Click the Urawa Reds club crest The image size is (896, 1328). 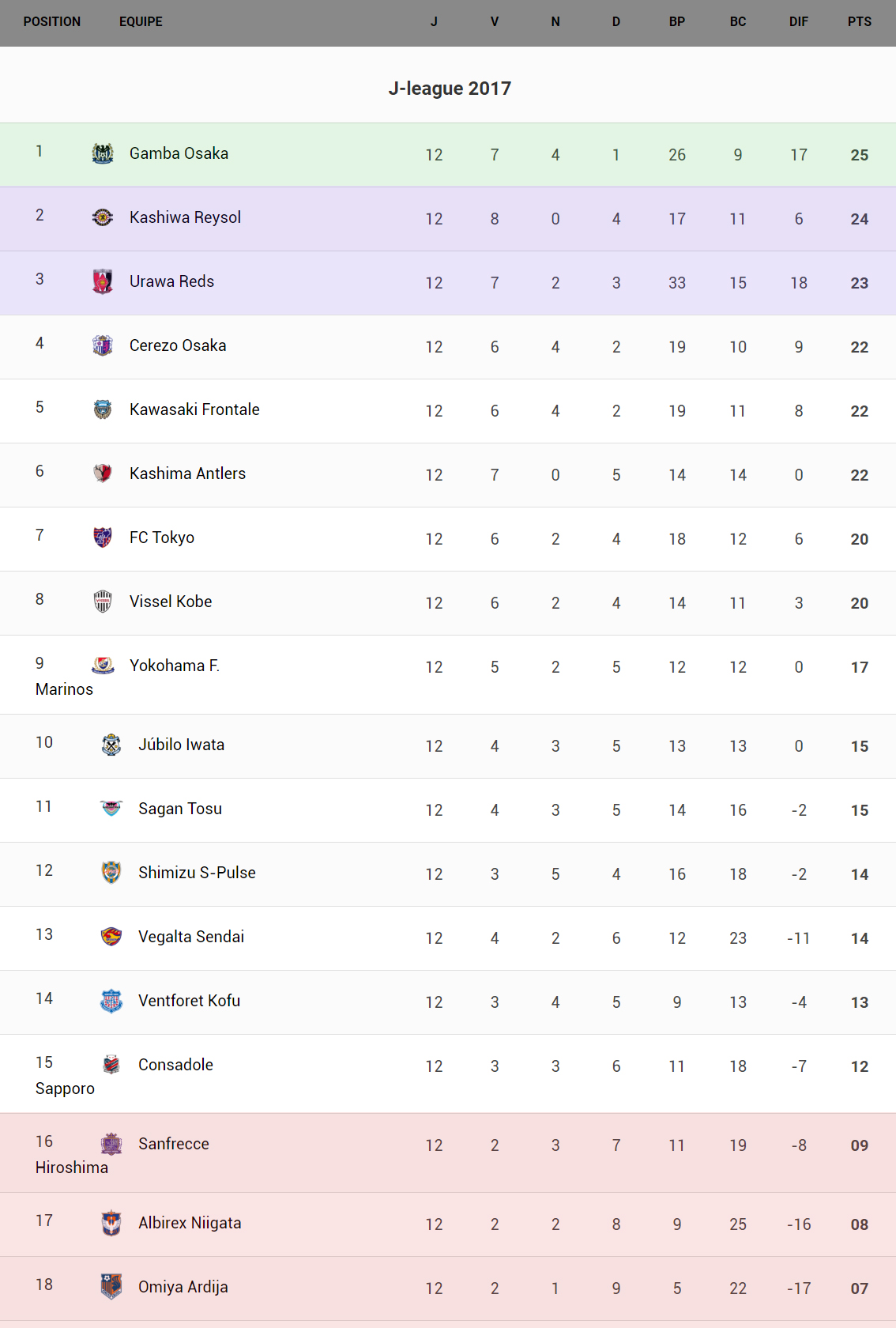pyautogui.click(x=103, y=281)
